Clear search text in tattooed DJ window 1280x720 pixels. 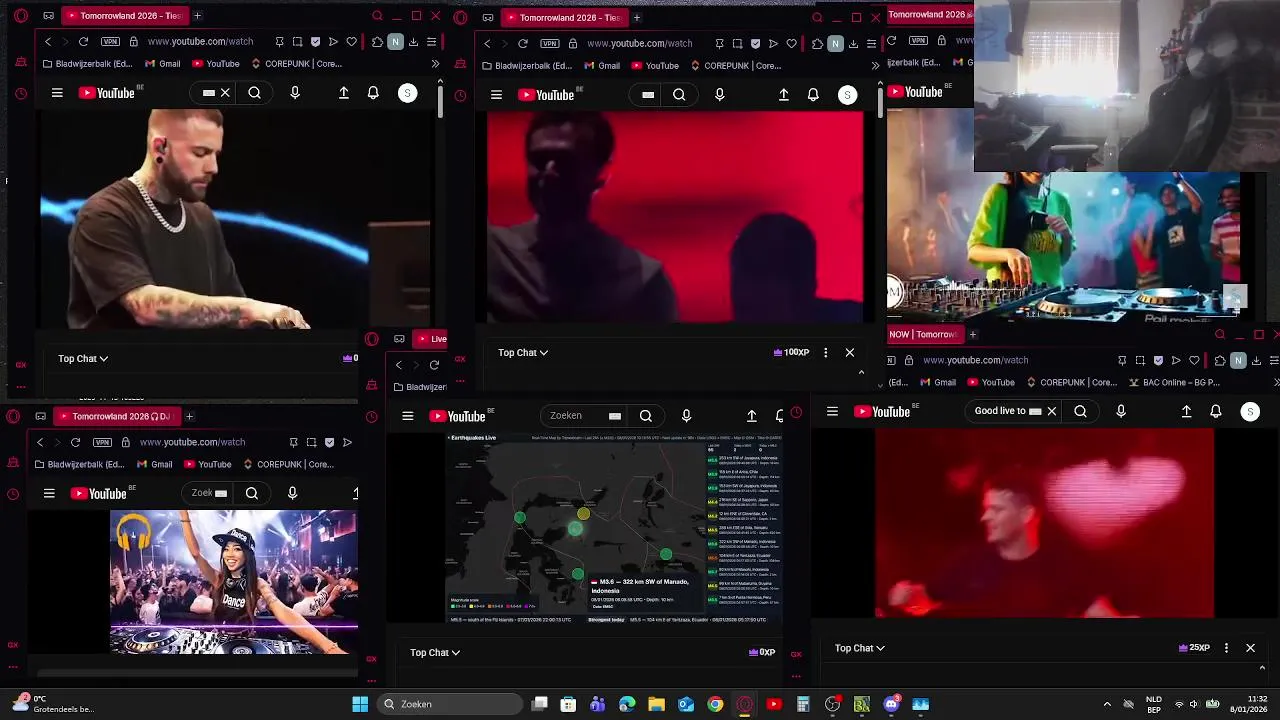tap(225, 93)
